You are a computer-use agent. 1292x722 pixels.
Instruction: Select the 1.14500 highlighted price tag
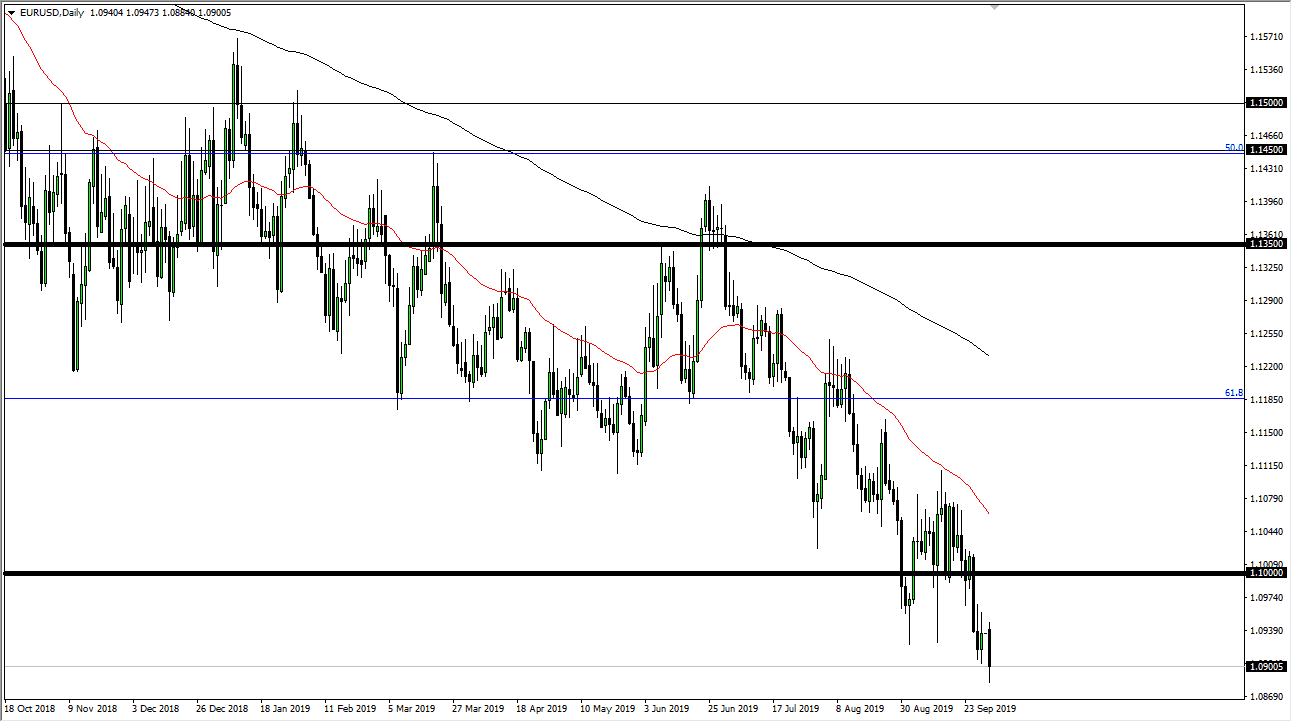(x=1266, y=151)
